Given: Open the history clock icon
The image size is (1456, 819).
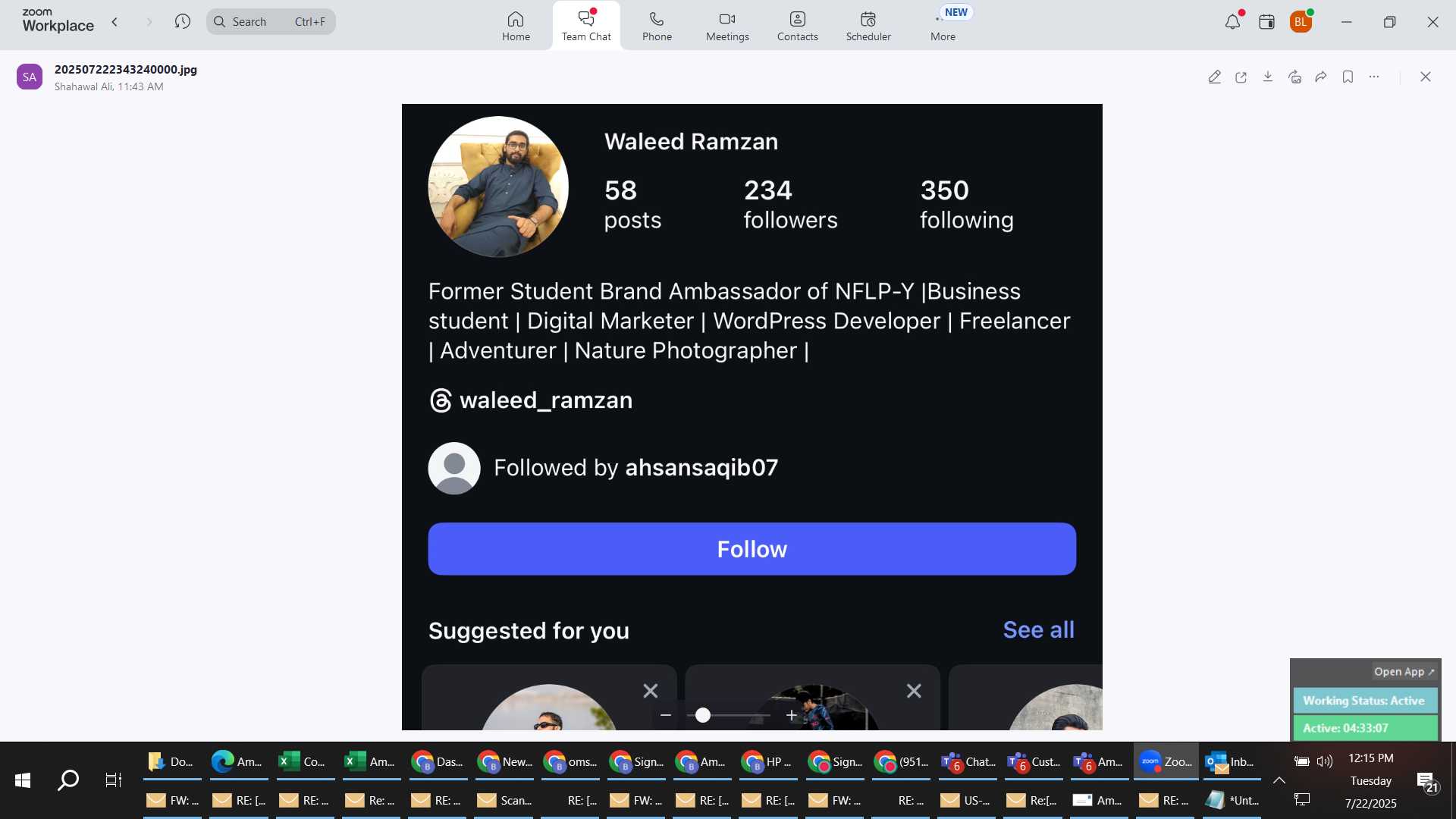Looking at the screenshot, I should point(182,21).
